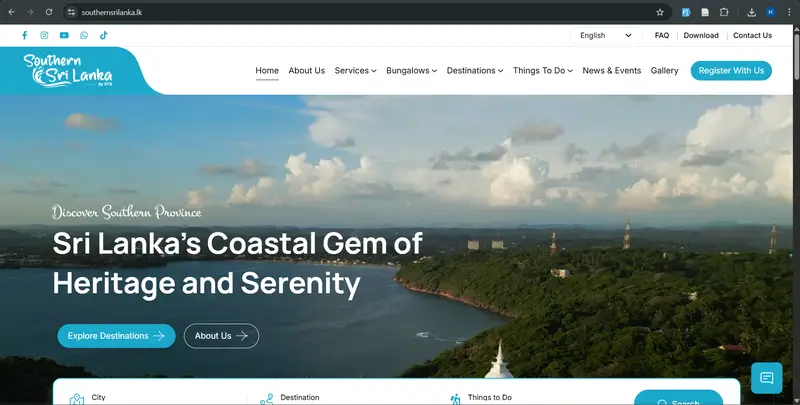Open the browser extensions puzzle icon
Image resolution: width=800 pixels, height=405 pixels.
tap(724, 12)
